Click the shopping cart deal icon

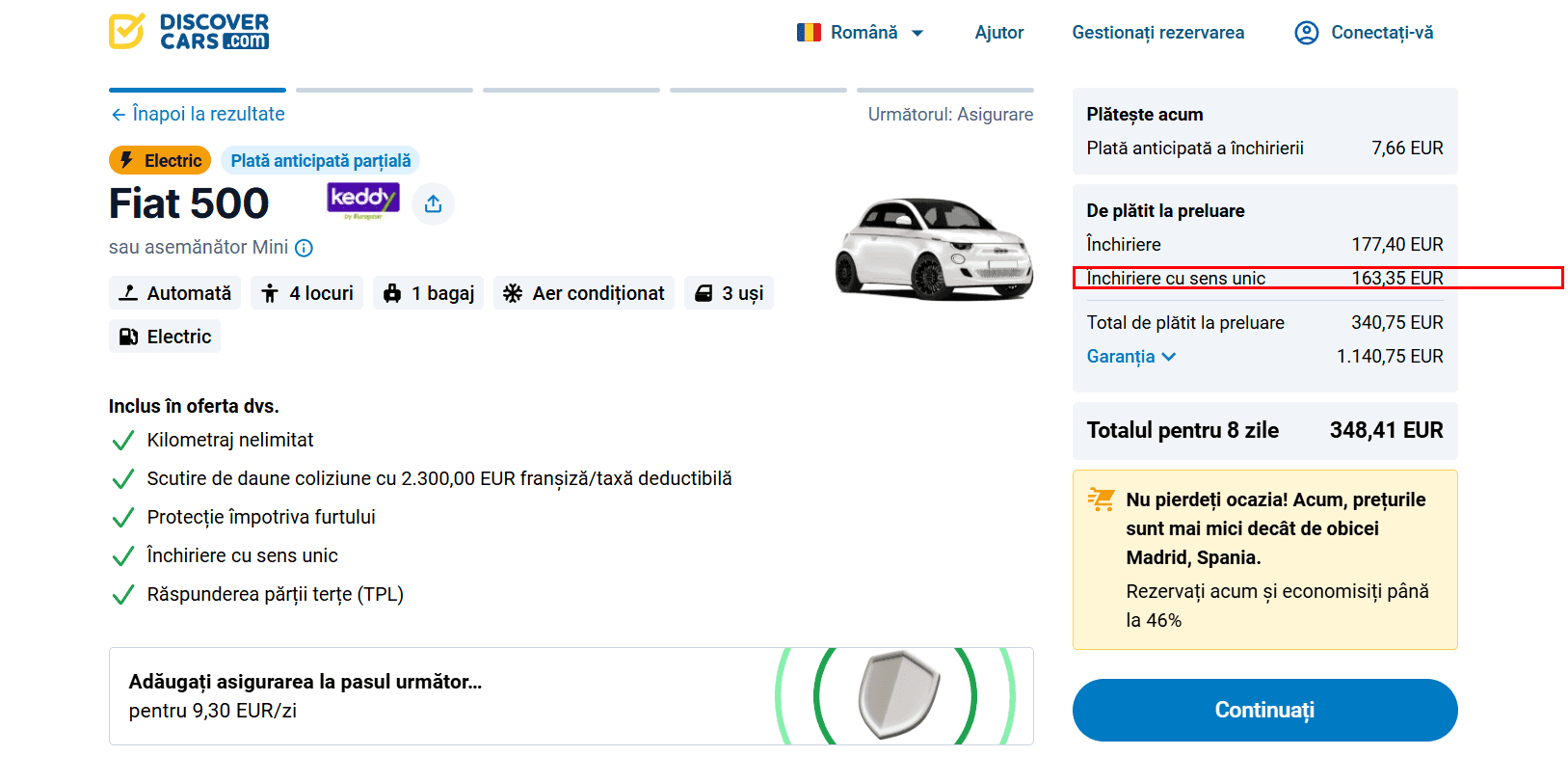tap(1101, 499)
